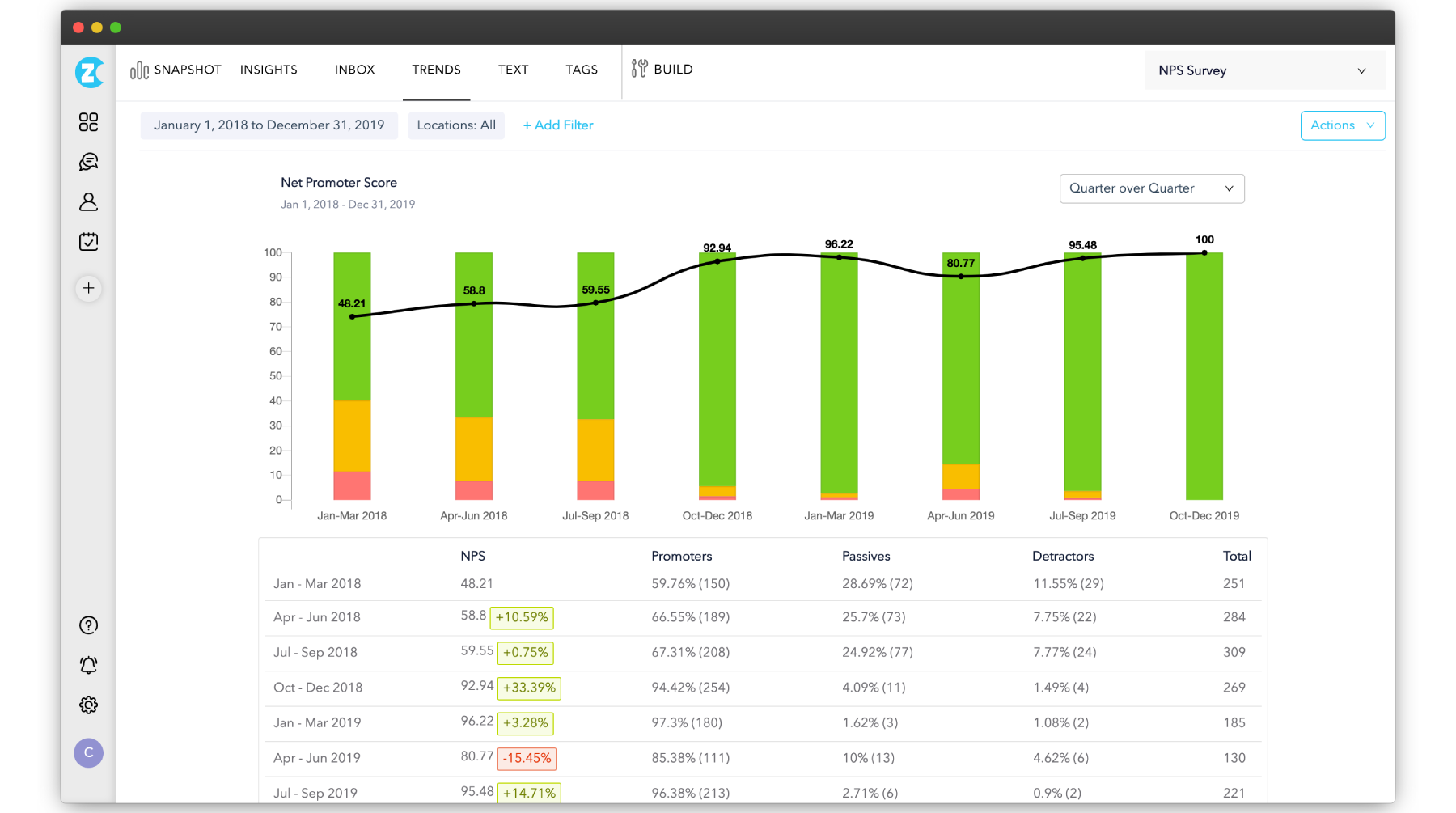Screen dimensions: 1456x813
Task: Go to the Snapshot tab
Action: coord(176,70)
